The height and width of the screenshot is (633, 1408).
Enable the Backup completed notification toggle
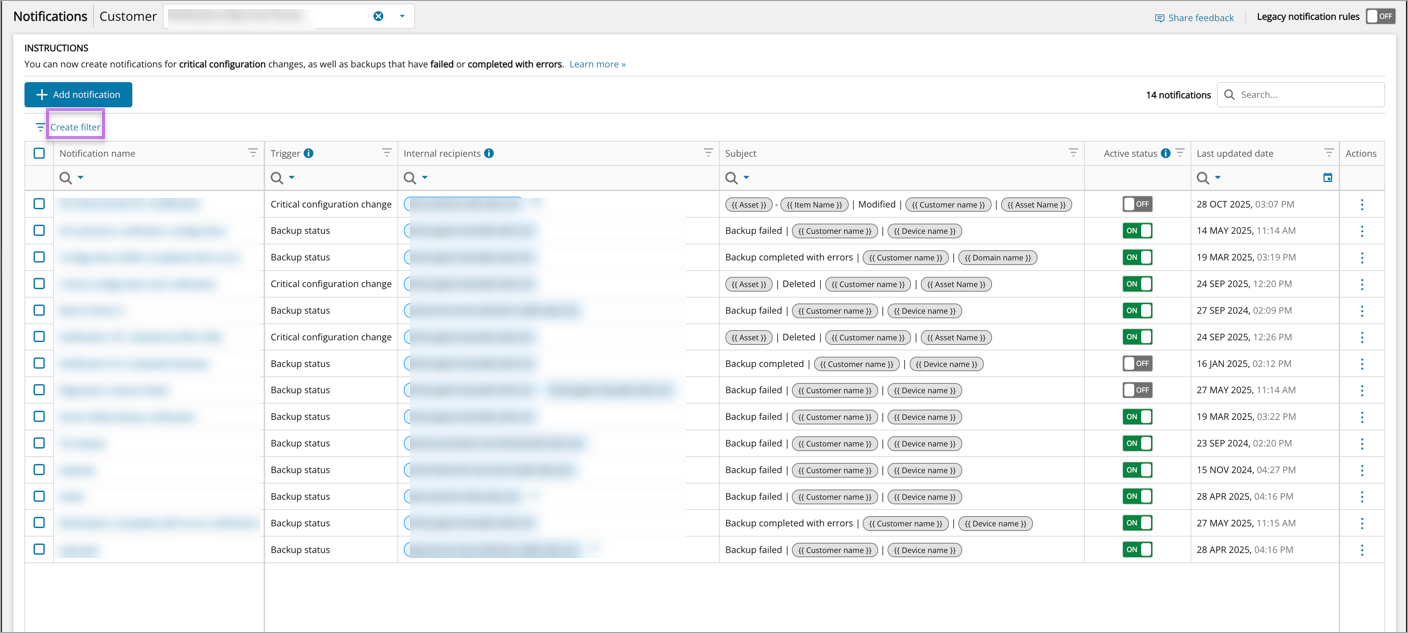tap(1137, 364)
